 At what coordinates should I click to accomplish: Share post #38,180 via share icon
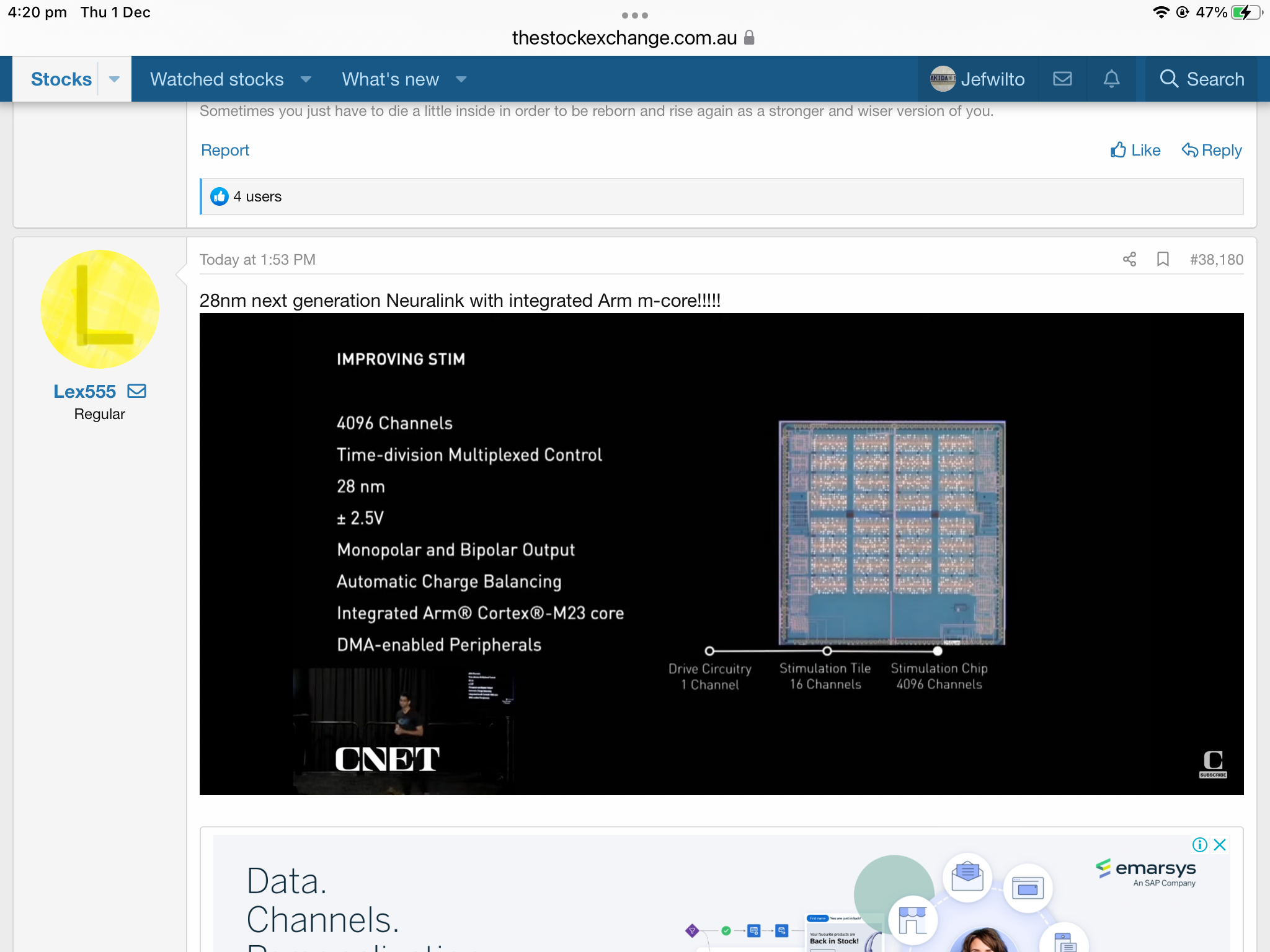pyautogui.click(x=1129, y=259)
